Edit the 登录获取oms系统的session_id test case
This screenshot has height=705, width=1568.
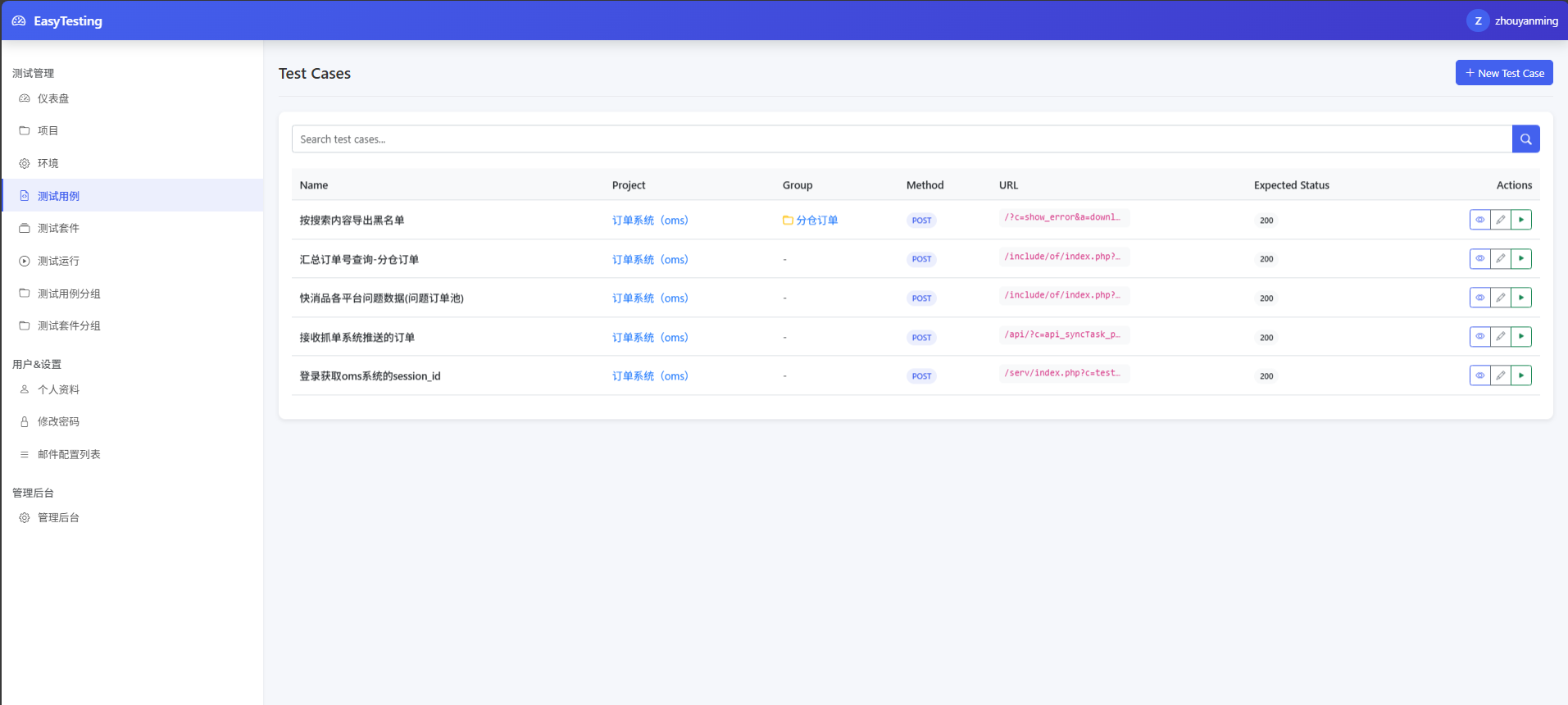pos(1500,375)
